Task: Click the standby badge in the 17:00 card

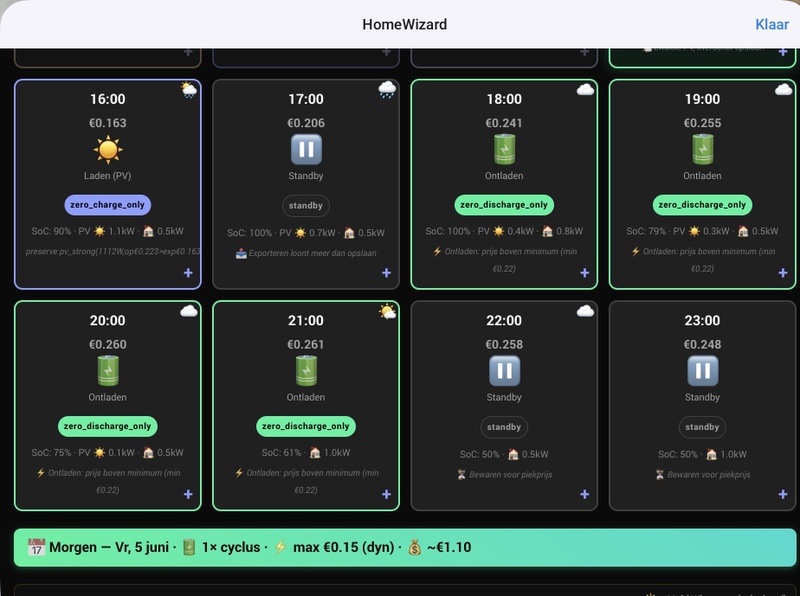Action: [x=306, y=206]
